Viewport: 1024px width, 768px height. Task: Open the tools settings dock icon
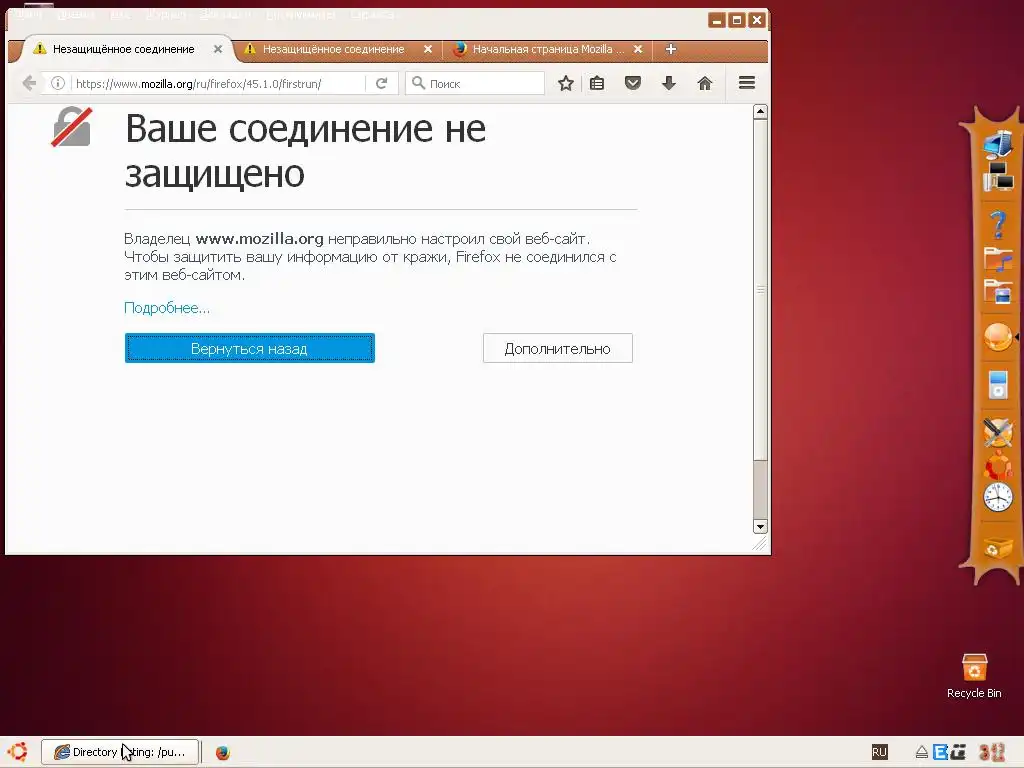coord(997,432)
